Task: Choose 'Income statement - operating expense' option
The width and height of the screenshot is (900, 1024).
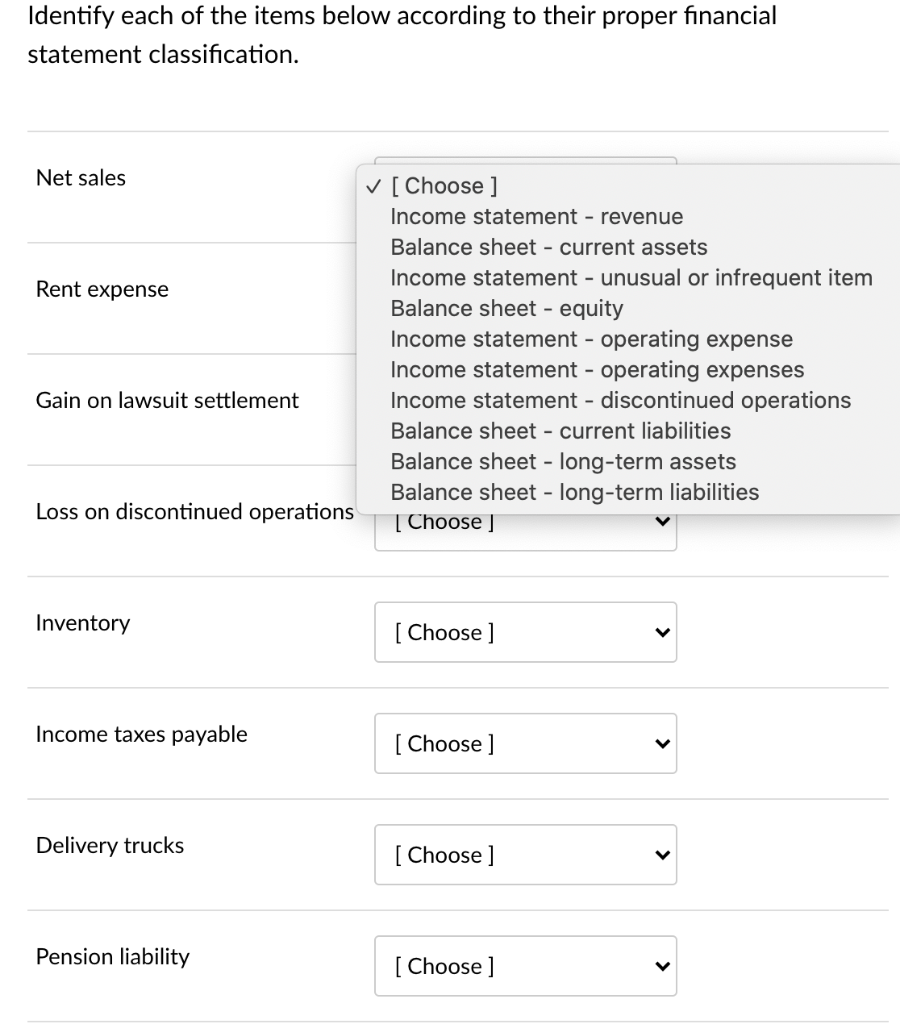Action: (x=591, y=339)
